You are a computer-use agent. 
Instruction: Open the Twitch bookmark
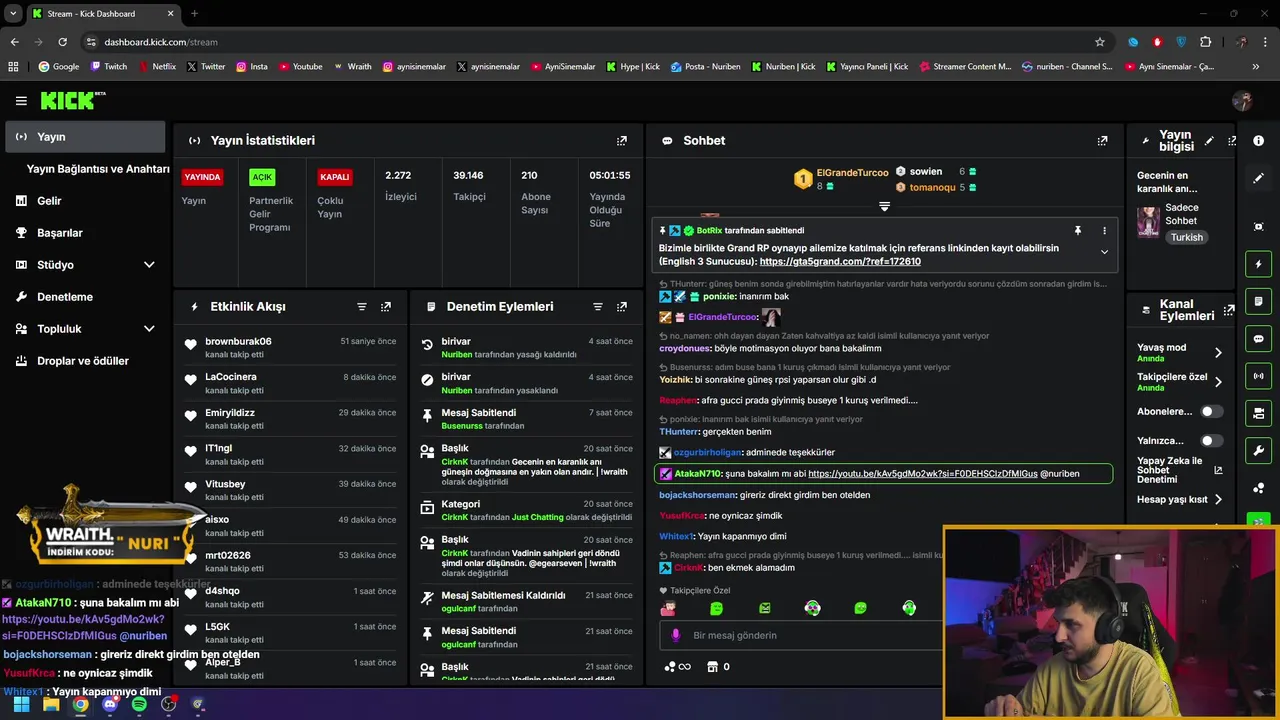109,67
